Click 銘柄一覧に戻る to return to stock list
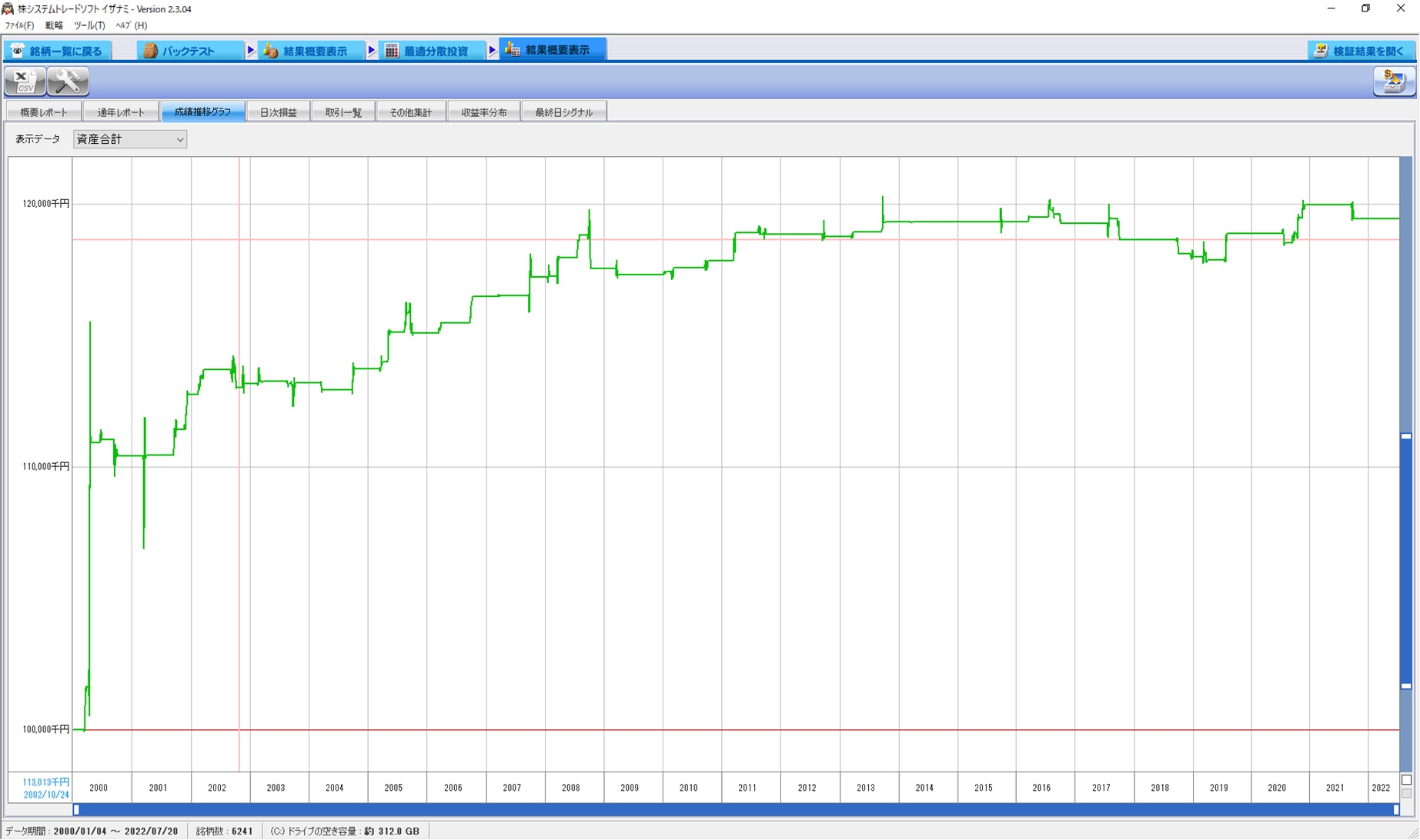1420x840 pixels. 58,51
